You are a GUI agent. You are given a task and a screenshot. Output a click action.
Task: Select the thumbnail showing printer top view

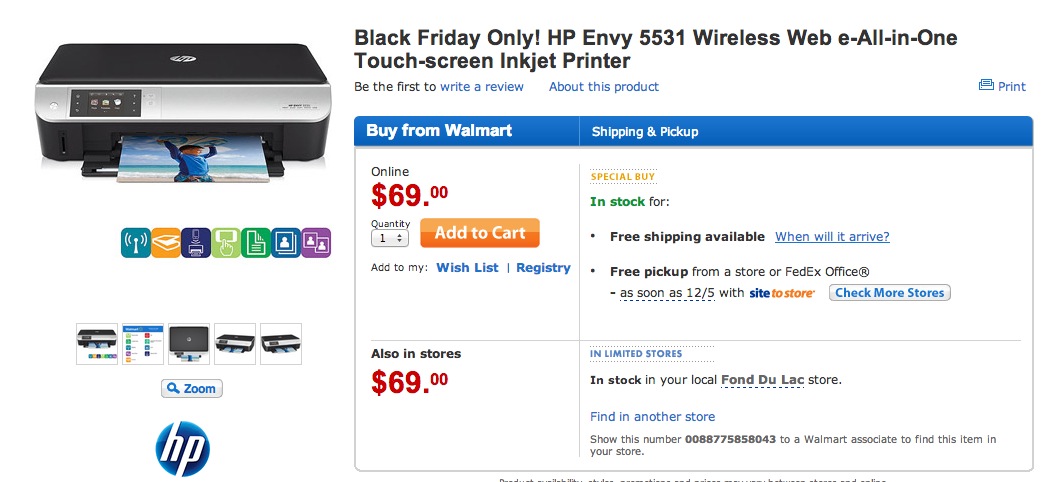[x=189, y=343]
